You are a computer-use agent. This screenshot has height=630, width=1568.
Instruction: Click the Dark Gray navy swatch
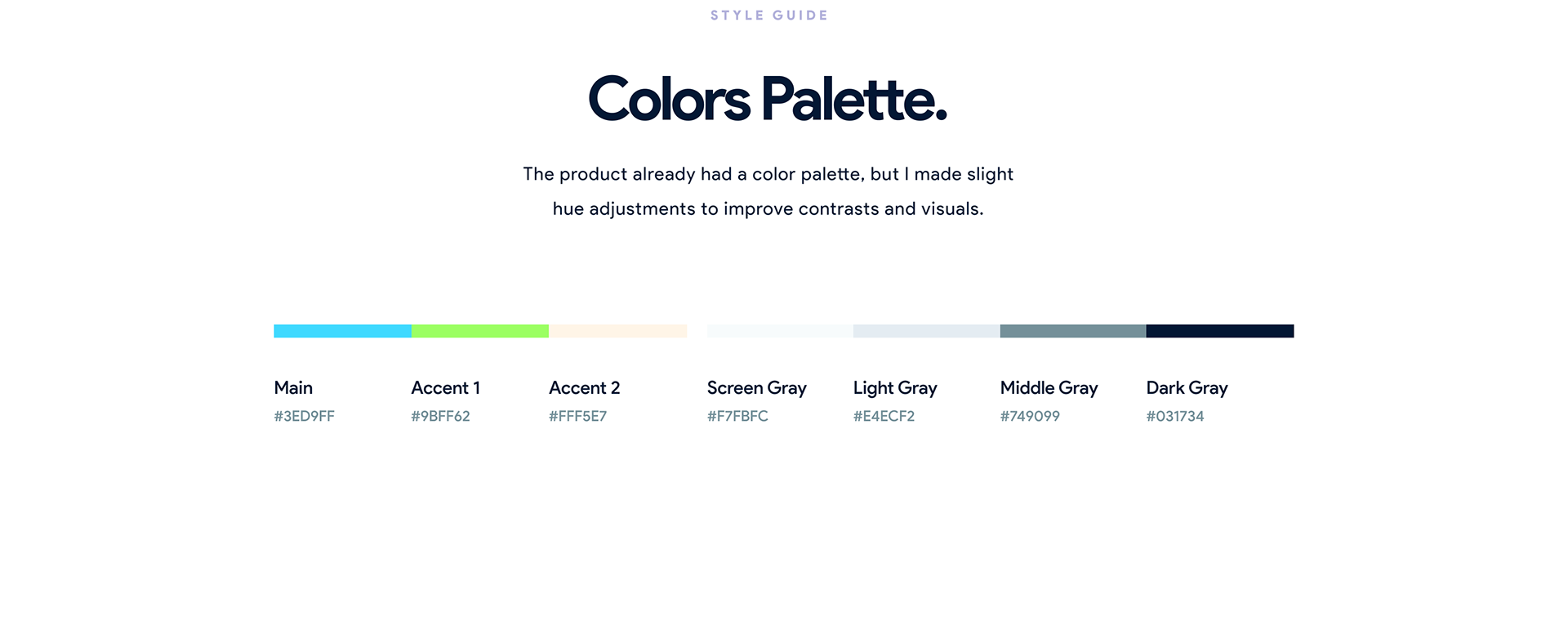(x=1220, y=331)
